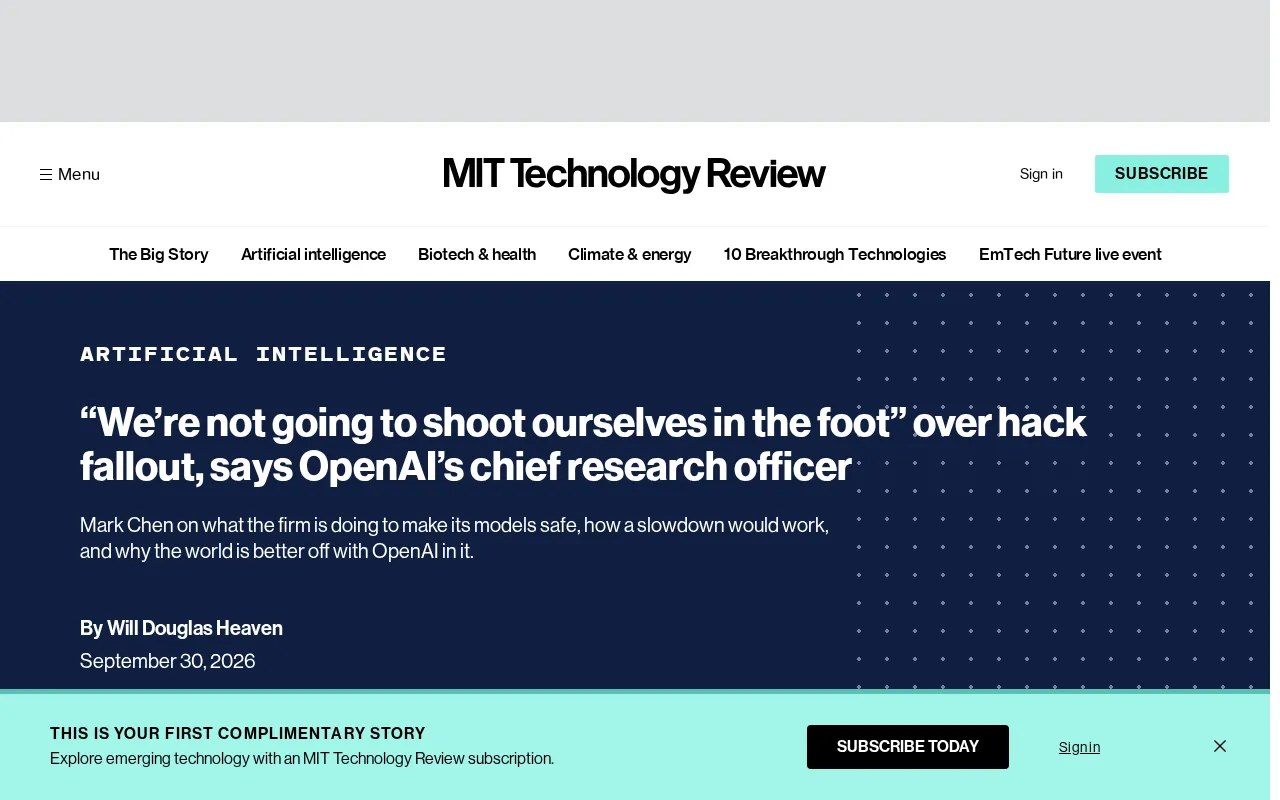This screenshot has height=800, width=1280.
Task: Click Sign in in the header
Action: (1041, 174)
